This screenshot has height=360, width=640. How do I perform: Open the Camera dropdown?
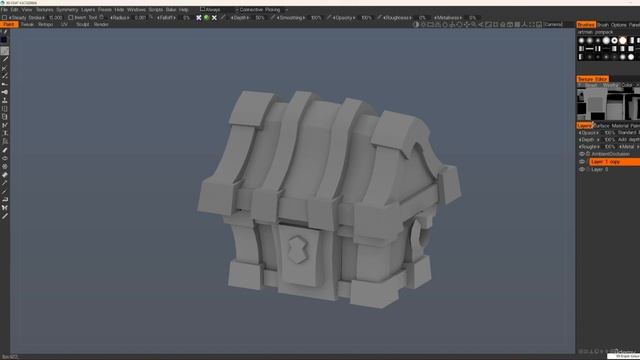point(553,24)
